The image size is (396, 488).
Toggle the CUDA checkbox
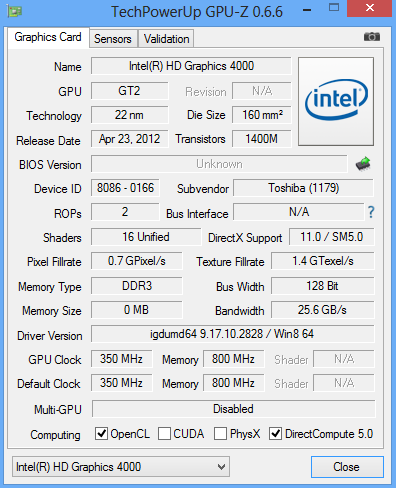click(164, 434)
